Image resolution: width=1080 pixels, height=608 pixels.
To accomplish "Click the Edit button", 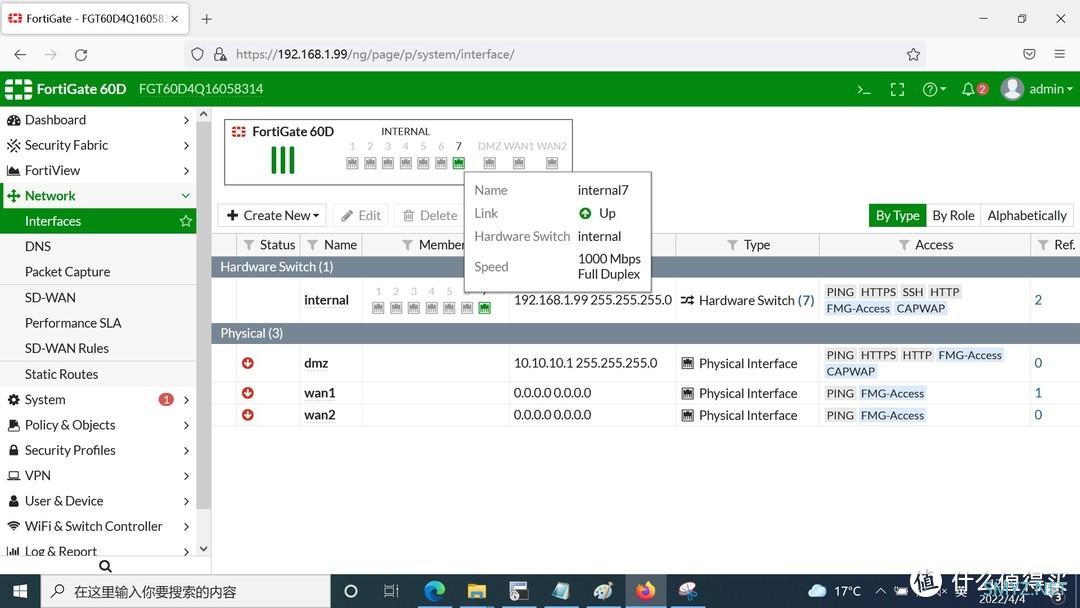I will point(361,216).
